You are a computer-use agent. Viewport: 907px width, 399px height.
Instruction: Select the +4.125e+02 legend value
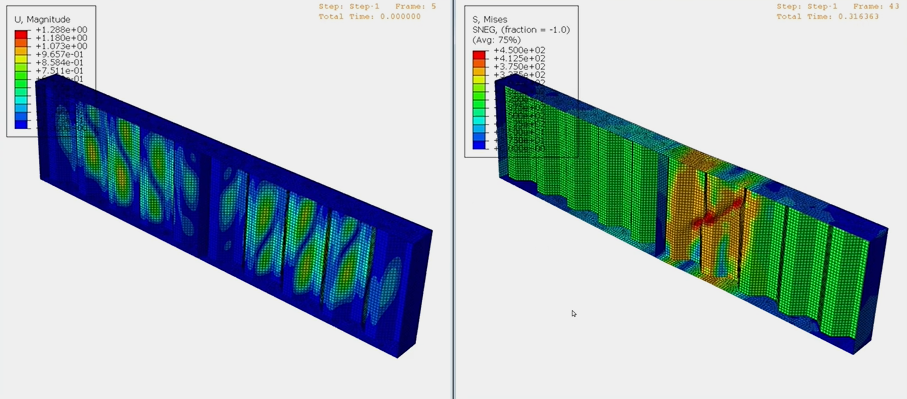coord(519,58)
